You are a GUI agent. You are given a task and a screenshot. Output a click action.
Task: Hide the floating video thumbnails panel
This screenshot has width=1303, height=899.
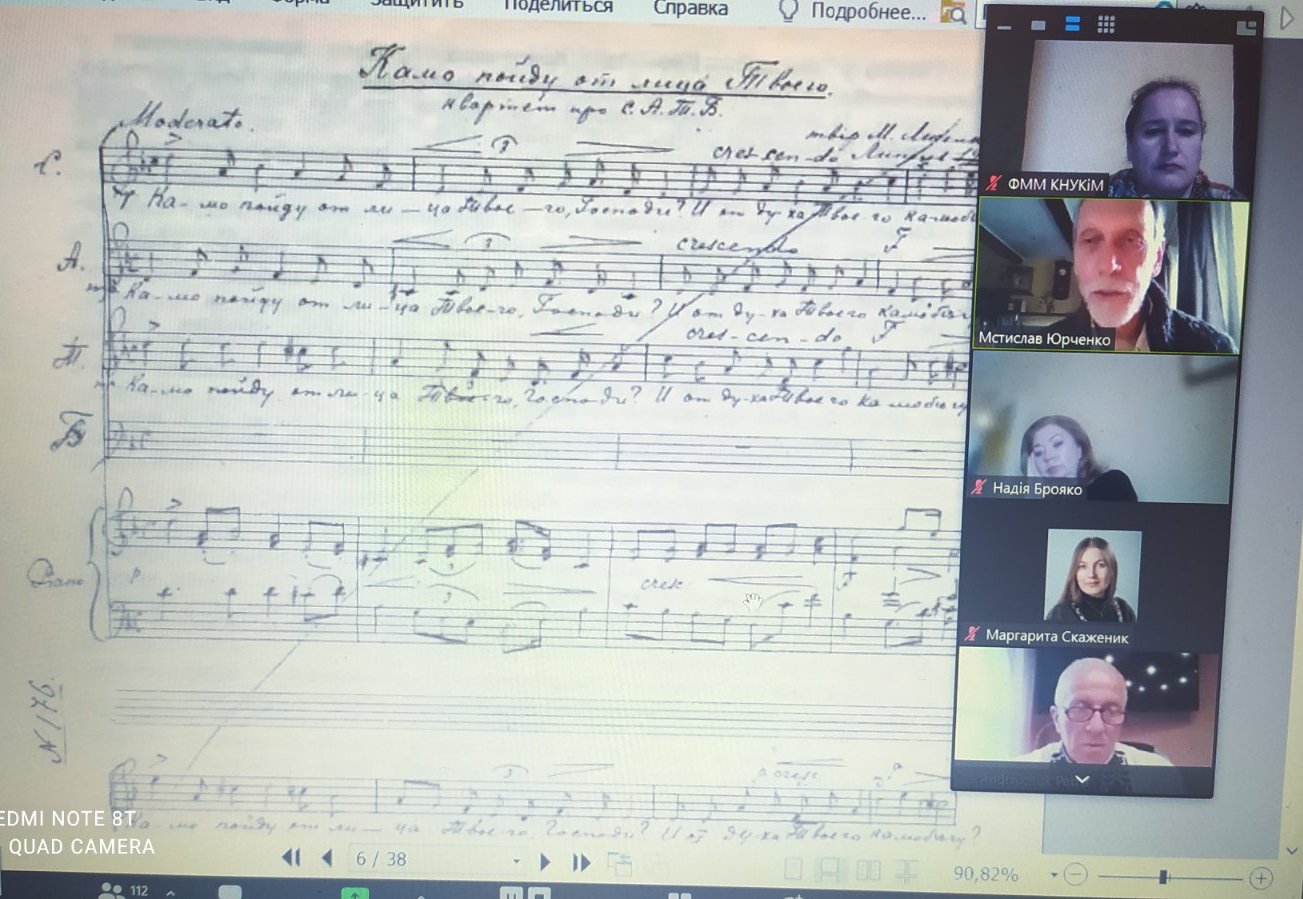click(1003, 25)
